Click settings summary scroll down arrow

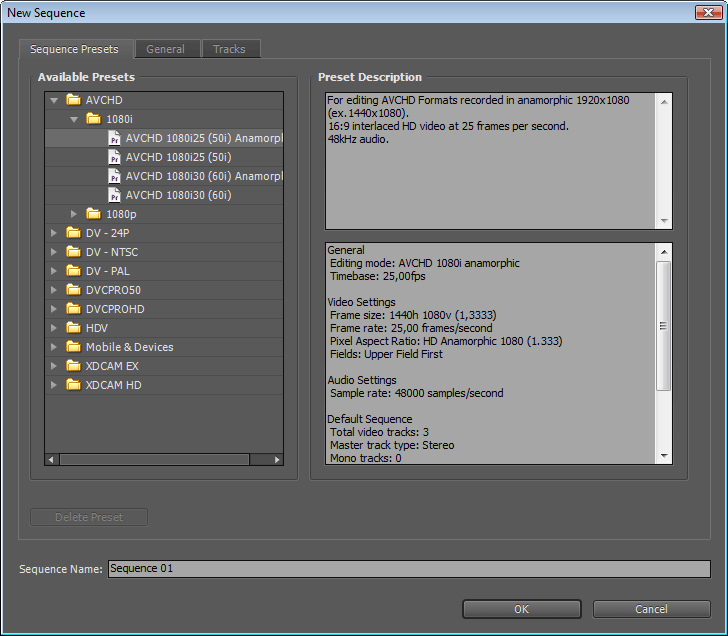click(x=664, y=456)
